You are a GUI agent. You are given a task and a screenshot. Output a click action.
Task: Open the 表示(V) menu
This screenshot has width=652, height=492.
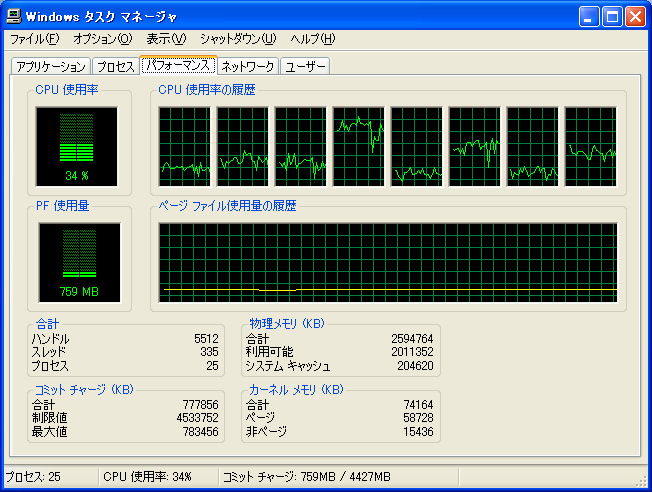(166, 39)
